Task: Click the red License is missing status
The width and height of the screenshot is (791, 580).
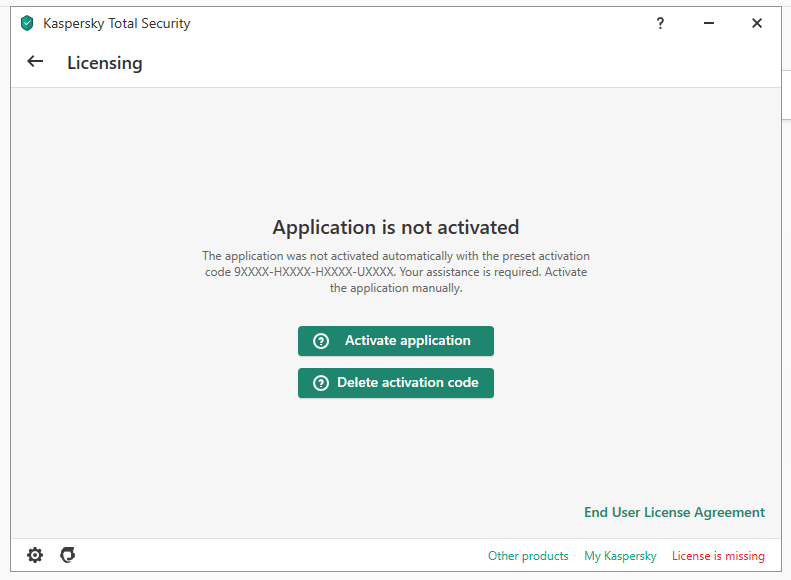Action: (x=718, y=556)
